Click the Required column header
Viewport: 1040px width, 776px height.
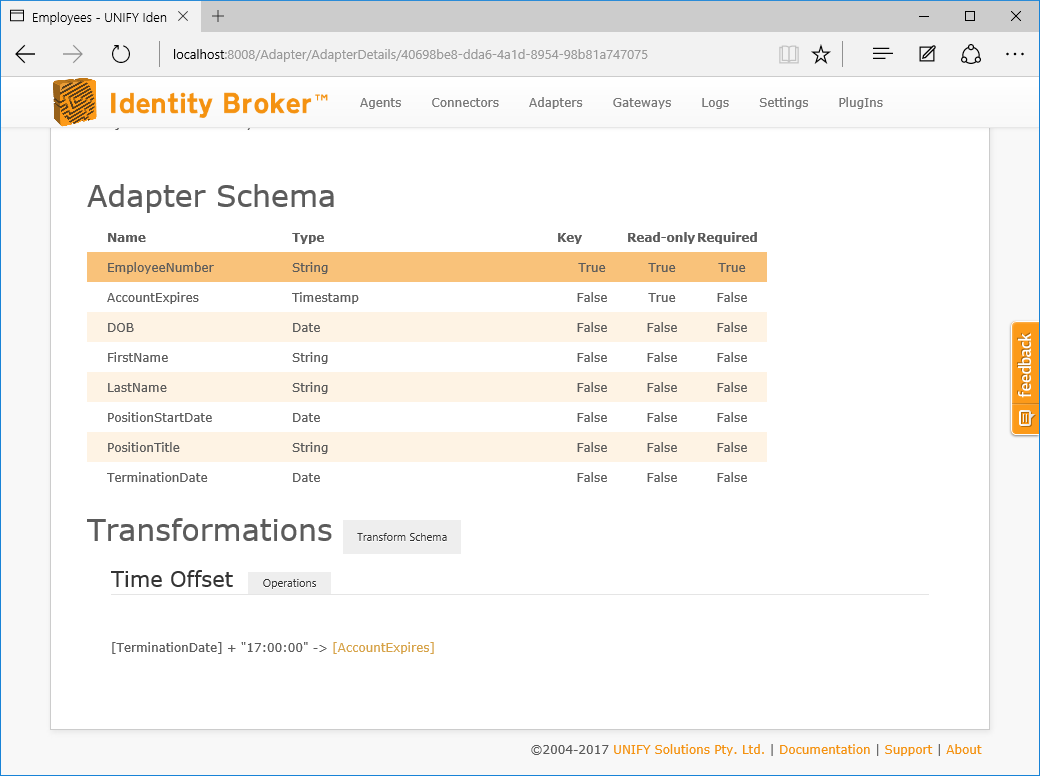pyautogui.click(x=727, y=237)
